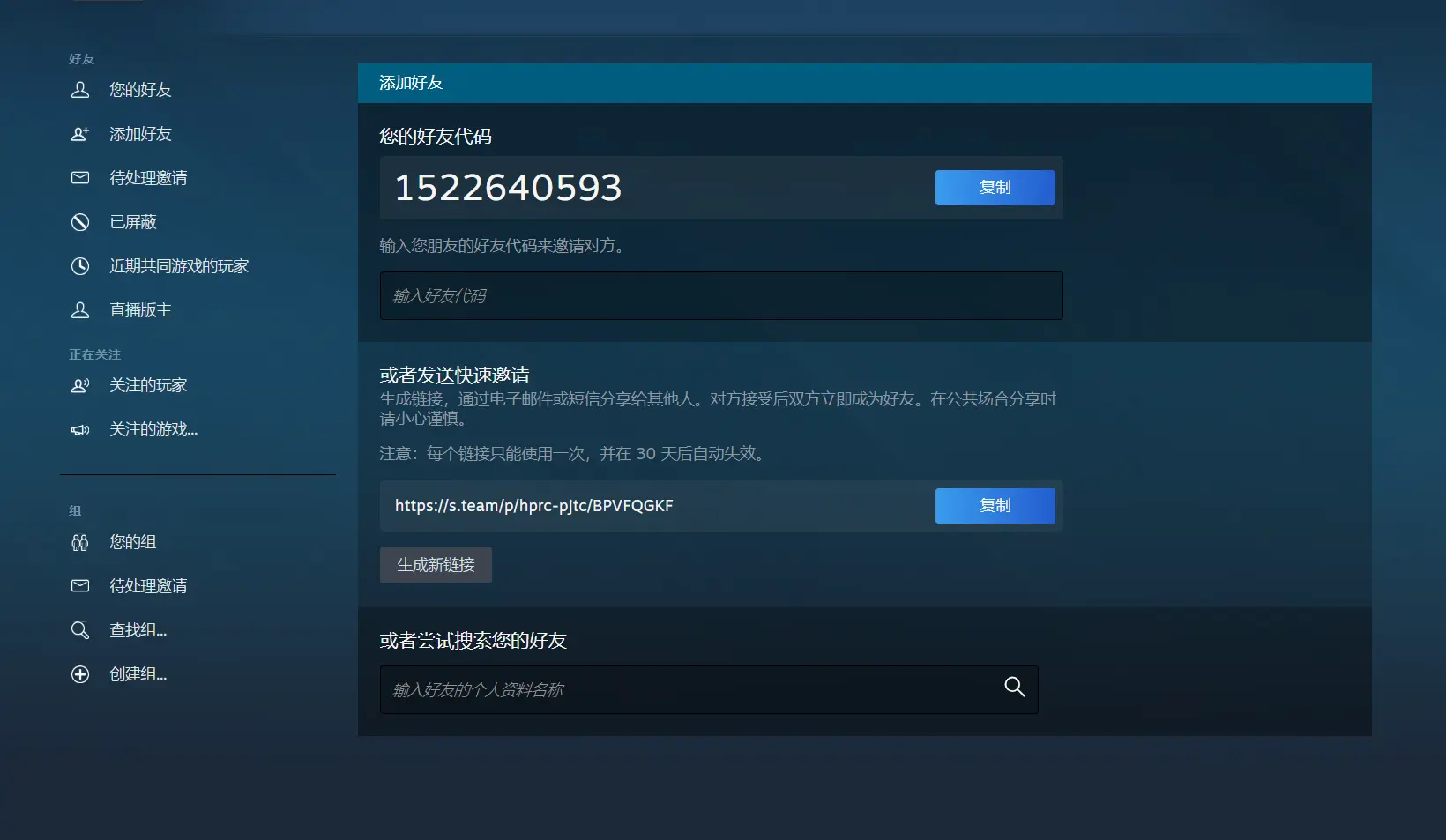Image resolution: width=1446 pixels, height=840 pixels.
Task: Click the person icon beside 直播版主
Action: [80, 310]
